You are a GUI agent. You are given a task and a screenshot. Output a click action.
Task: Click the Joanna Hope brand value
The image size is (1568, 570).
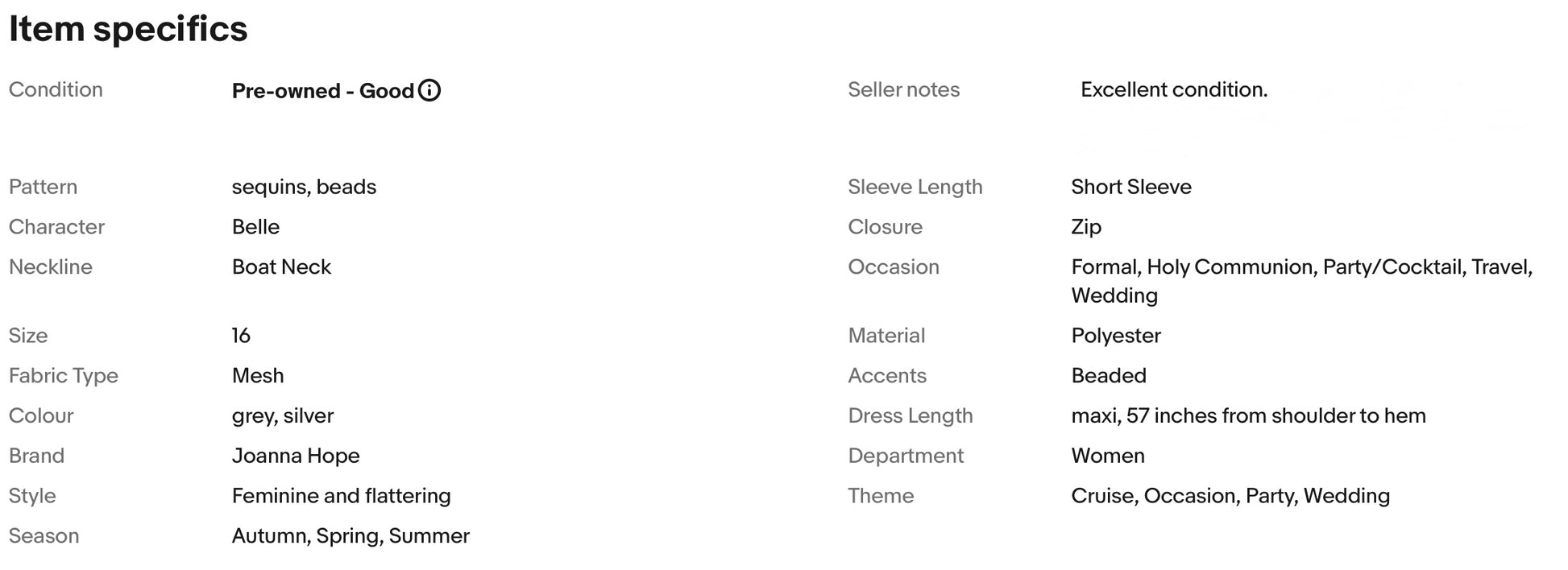point(296,456)
